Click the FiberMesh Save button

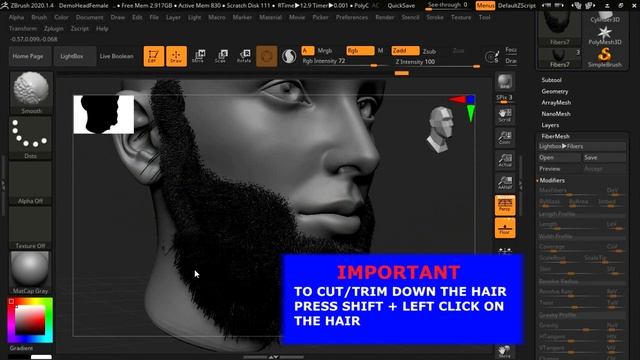coord(604,158)
